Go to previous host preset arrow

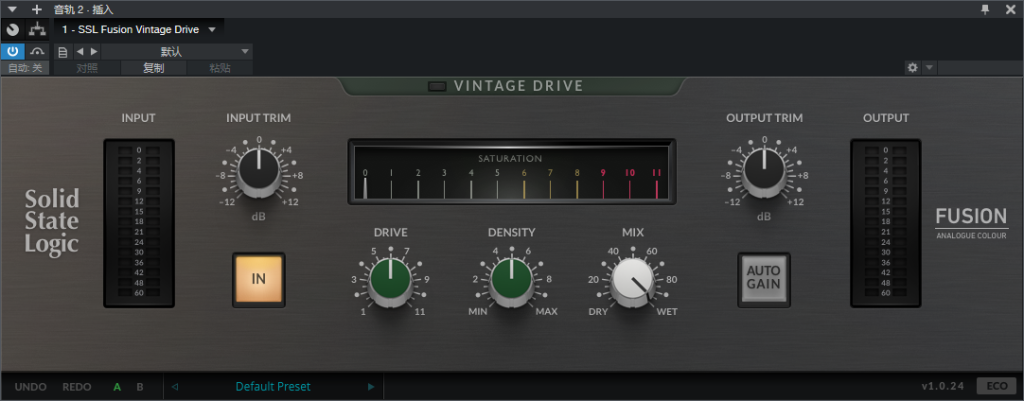80,52
